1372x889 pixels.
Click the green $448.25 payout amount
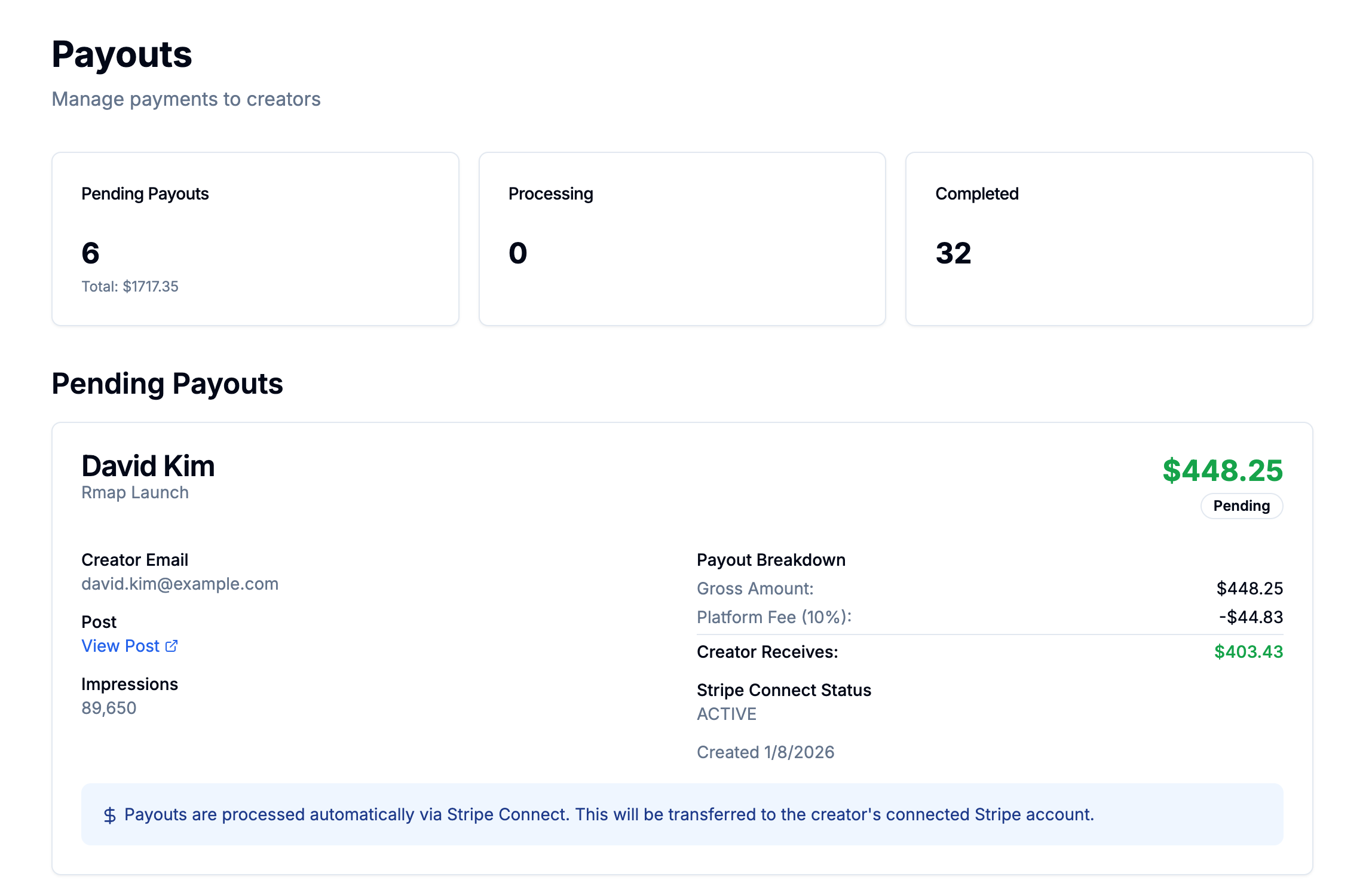(1223, 471)
